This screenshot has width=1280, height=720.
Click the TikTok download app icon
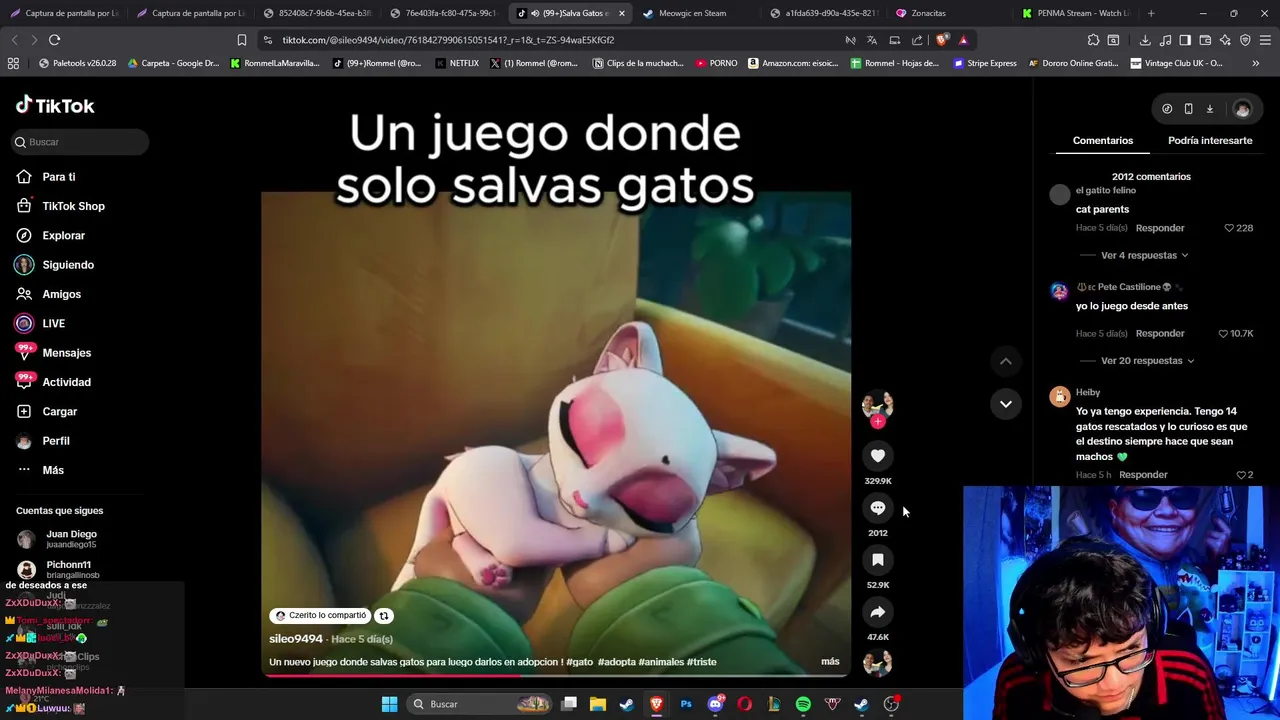click(x=1209, y=109)
